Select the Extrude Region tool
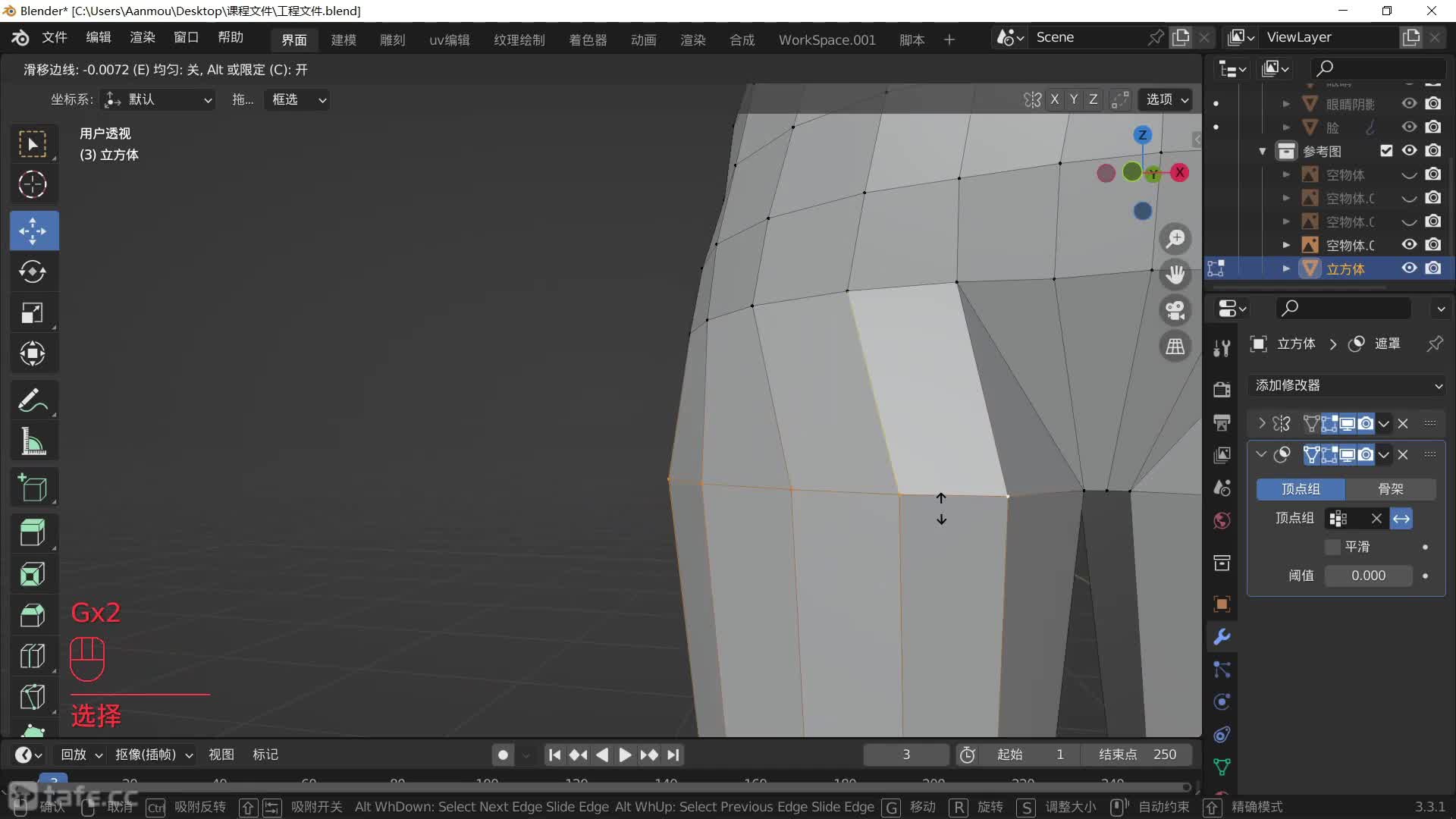1456x819 pixels. tap(33, 533)
